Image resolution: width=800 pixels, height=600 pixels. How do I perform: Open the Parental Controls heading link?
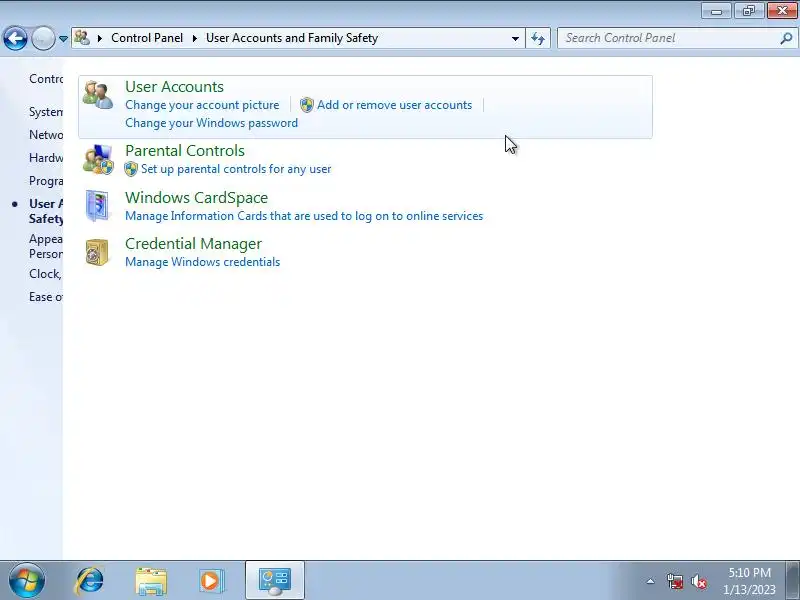click(x=185, y=151)
